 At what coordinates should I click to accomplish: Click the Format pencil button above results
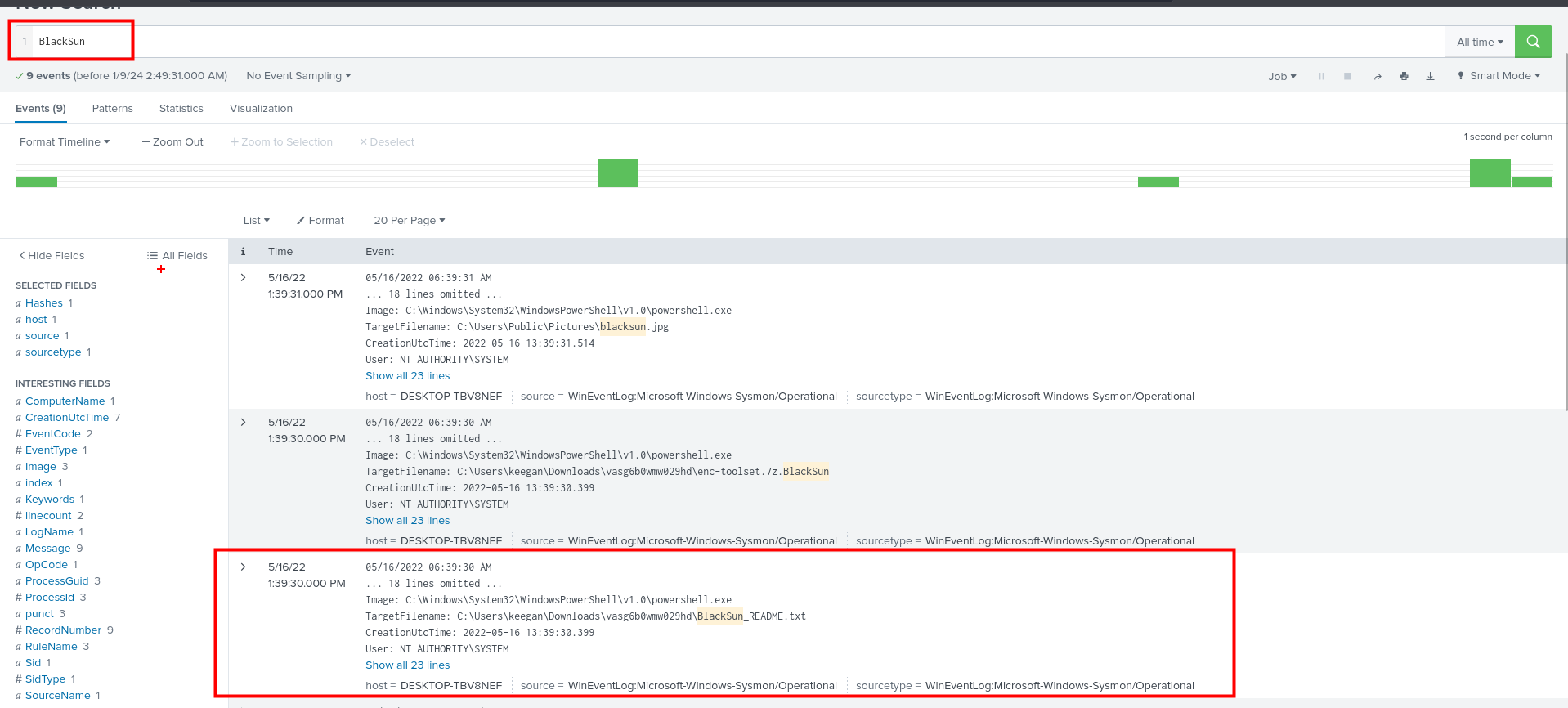point(320,221)
